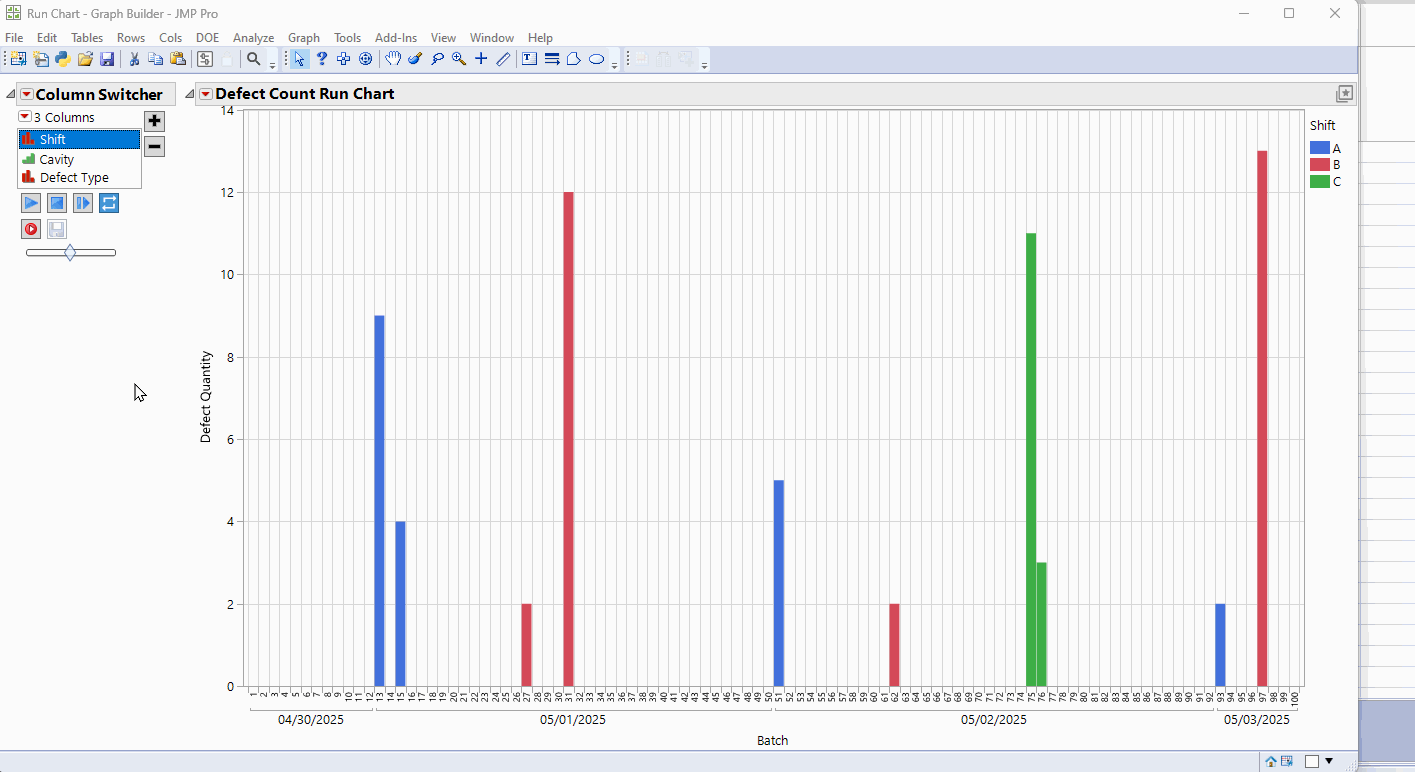1415x772 pixels.
Task: Choose the Lasso tool
Action: point(436,59)
